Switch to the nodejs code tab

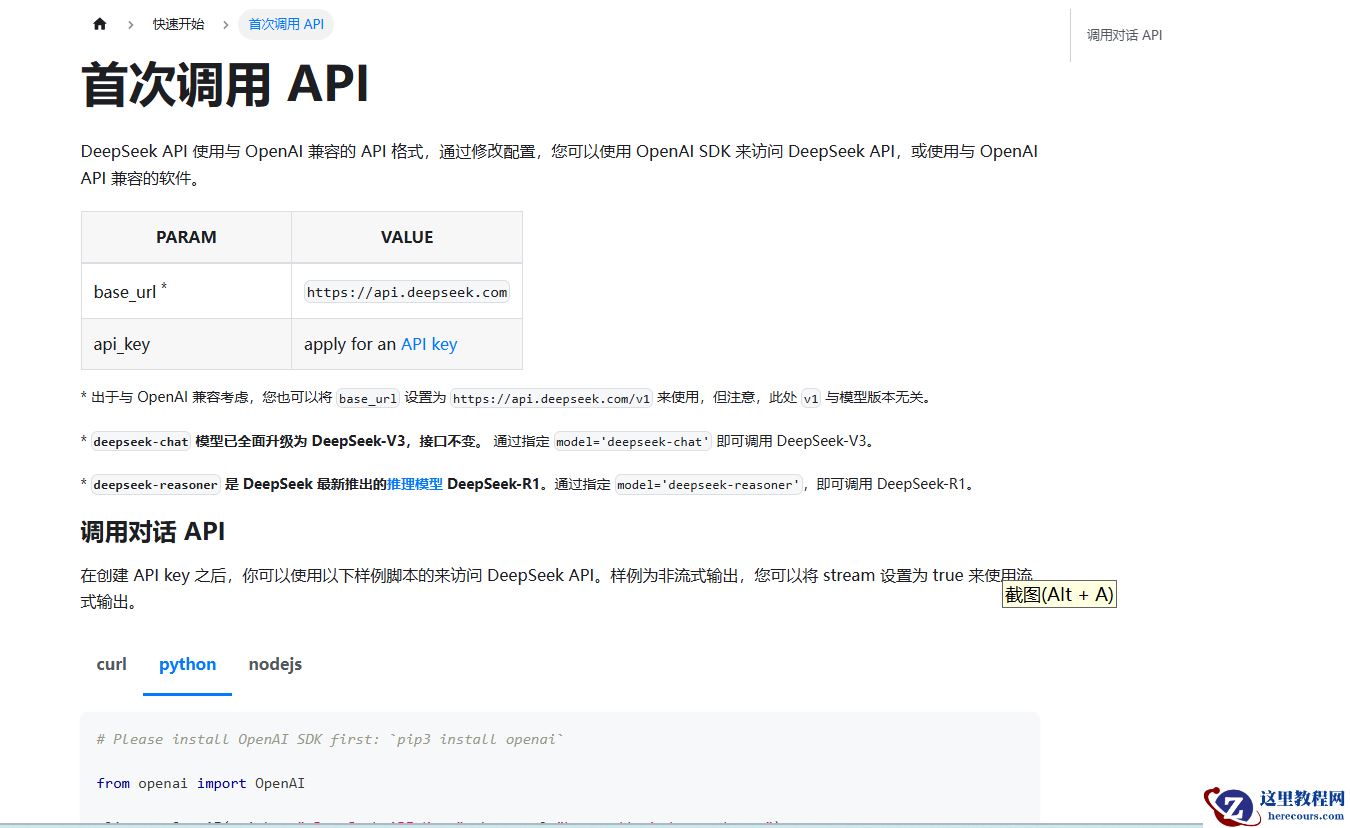pos(275,664)
